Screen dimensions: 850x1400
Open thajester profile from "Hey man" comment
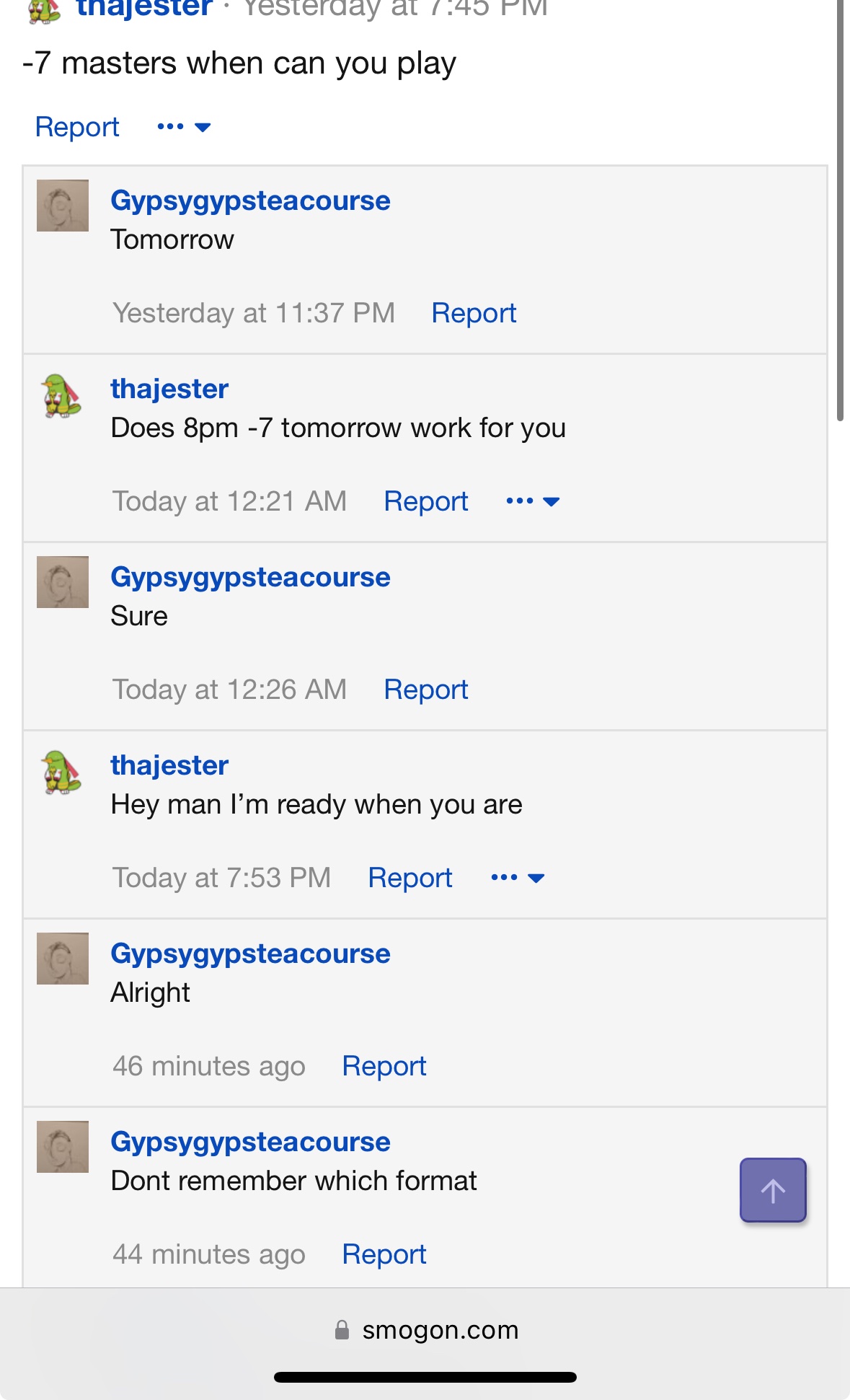(169, 765)
